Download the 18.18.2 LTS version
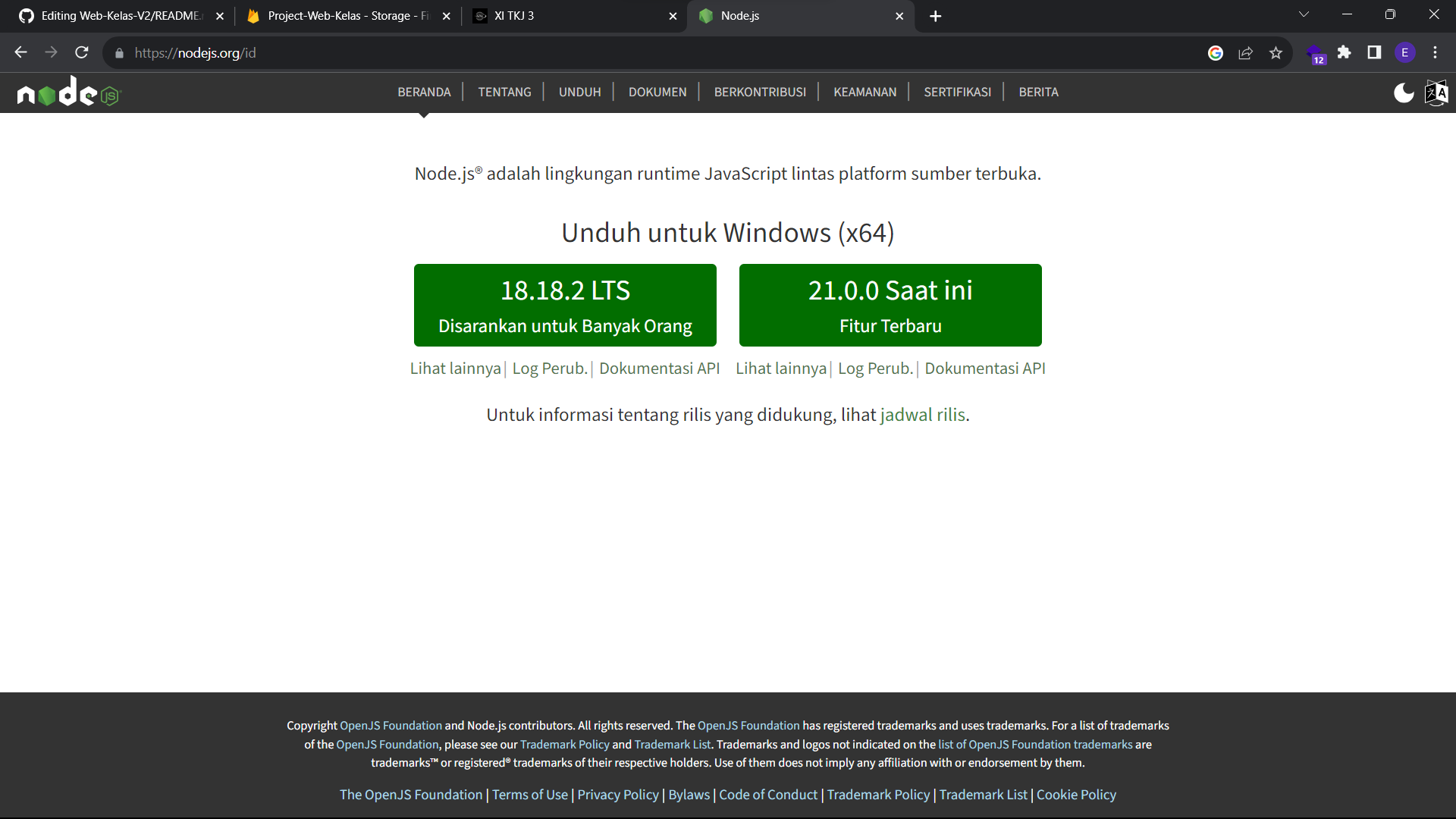1456x819 pixels. (565, 305)
